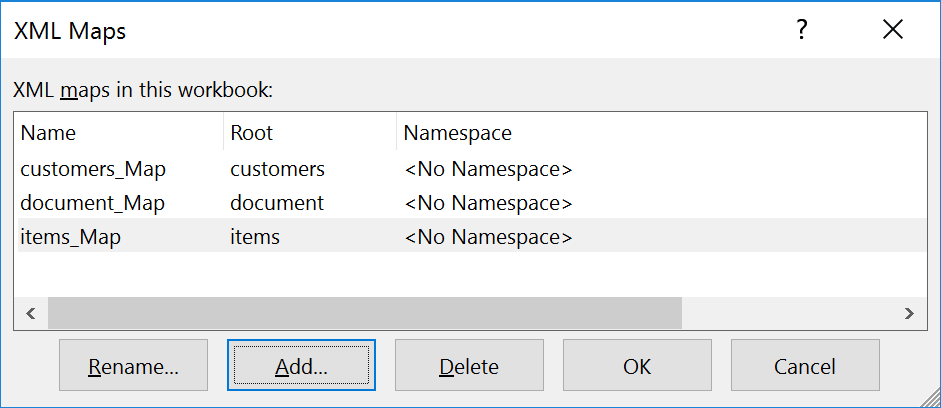Confirm with the OK button
Screen dimensions: 941x408
(637, 366)
